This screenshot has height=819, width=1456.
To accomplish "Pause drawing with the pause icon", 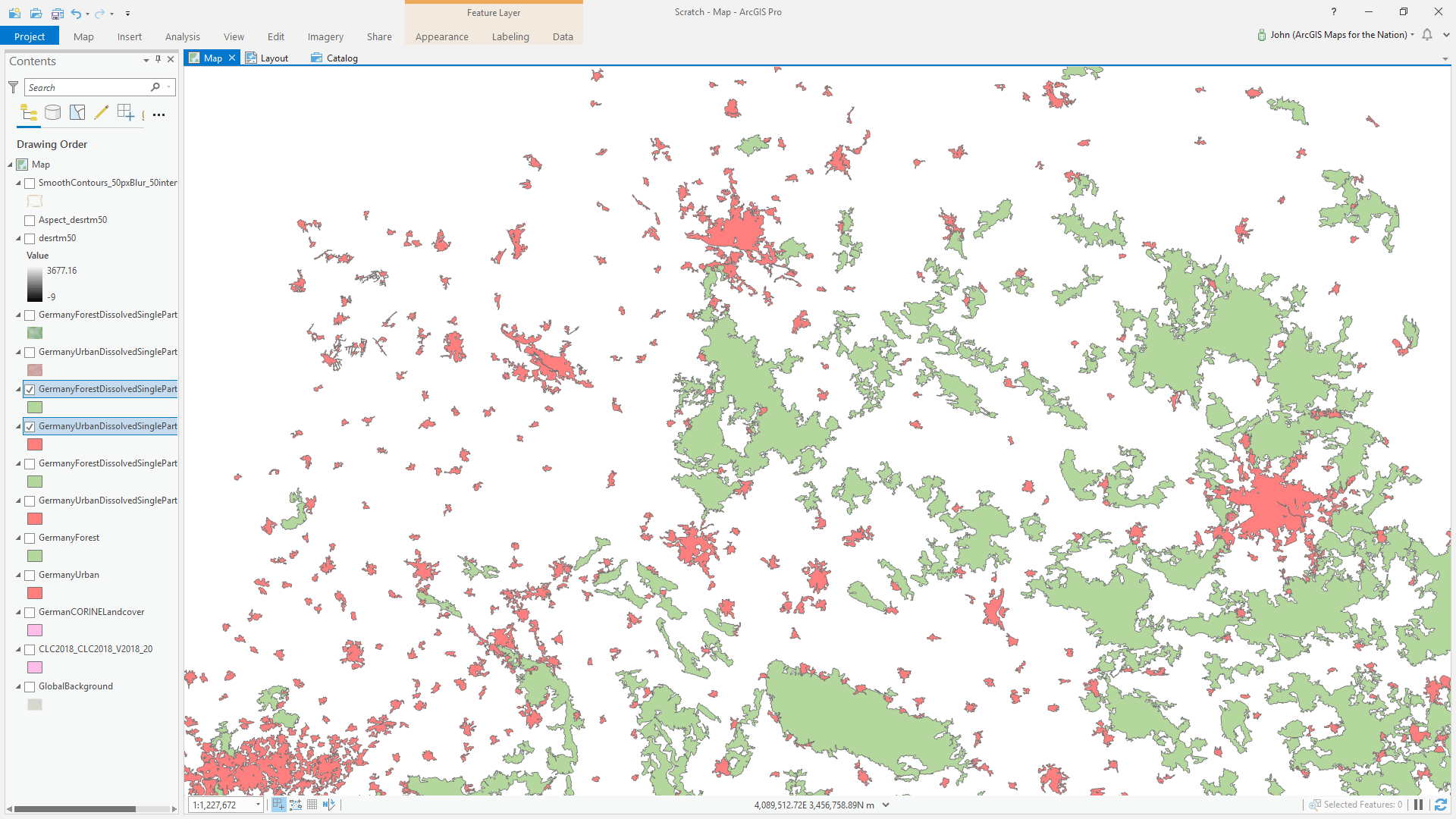I will [x=1418, y=805].
